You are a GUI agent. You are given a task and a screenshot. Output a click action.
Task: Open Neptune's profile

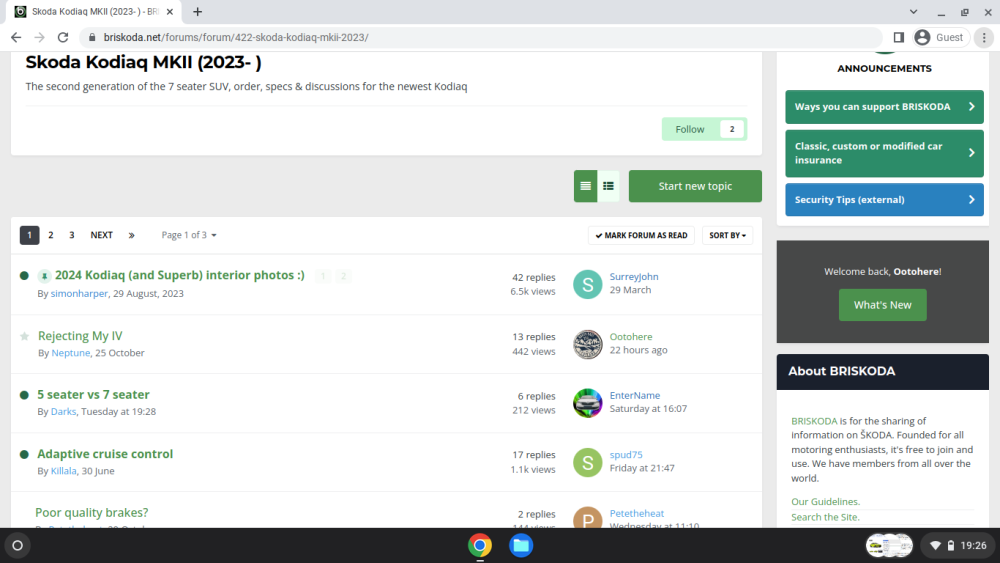coord(71,353)
